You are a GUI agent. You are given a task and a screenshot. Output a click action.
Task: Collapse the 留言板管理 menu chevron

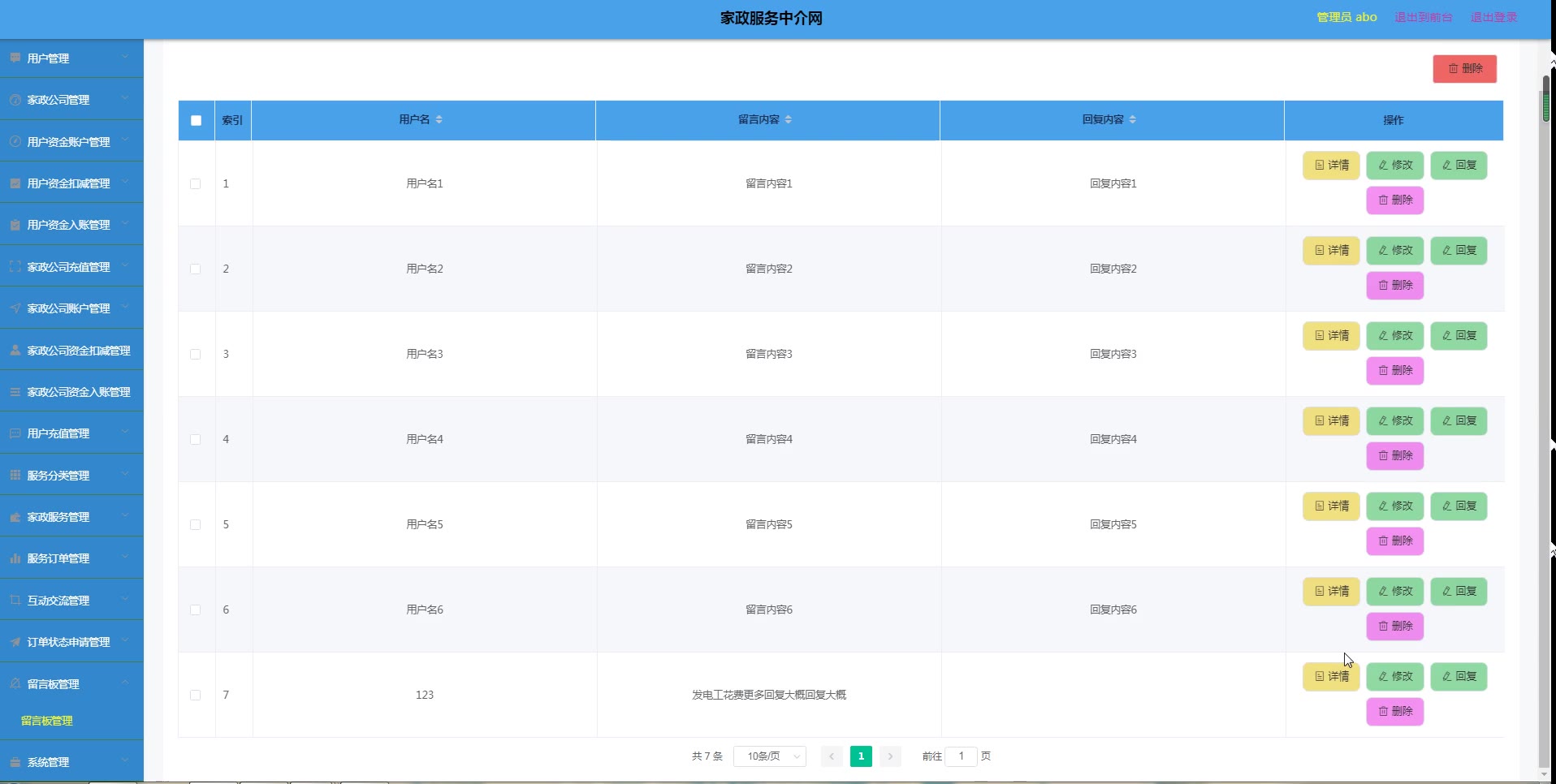point(126,683)
